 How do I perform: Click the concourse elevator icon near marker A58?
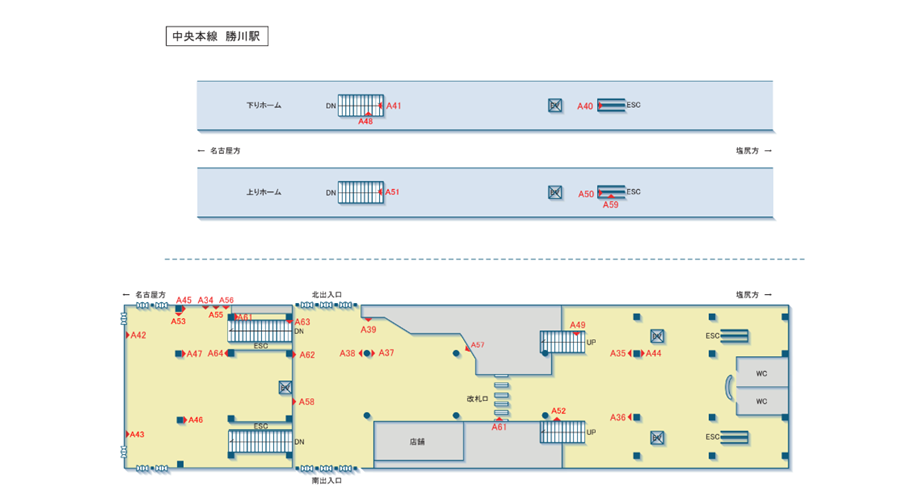285,387
